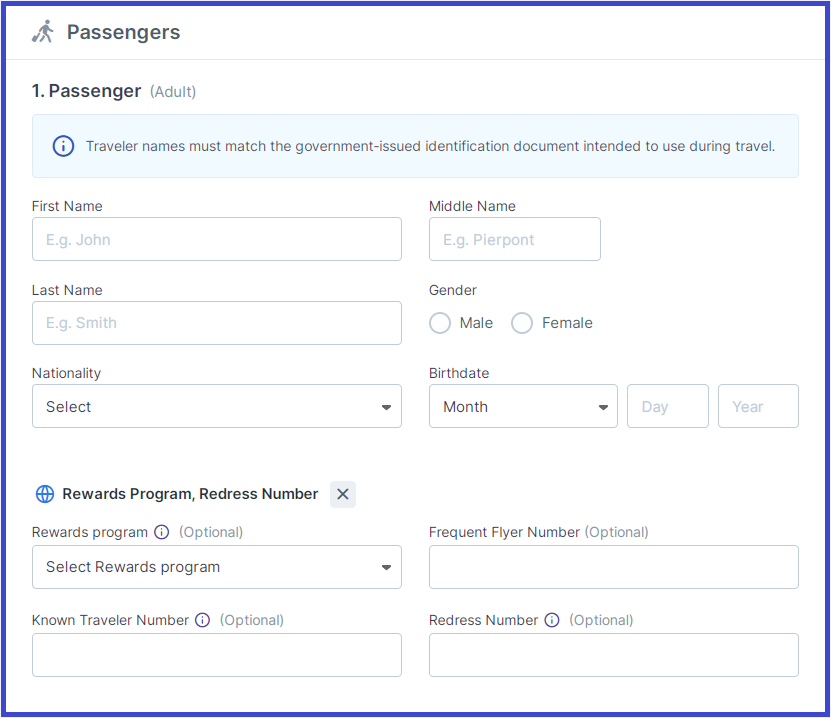The image size is (831, 718).
Task: Select the Male gender radio button
Action: [x=439, y=322]
